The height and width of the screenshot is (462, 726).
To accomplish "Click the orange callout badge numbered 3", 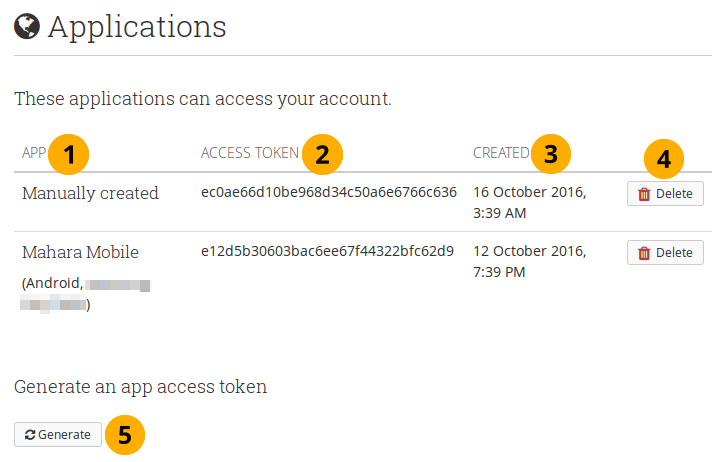I will (550, 154).
